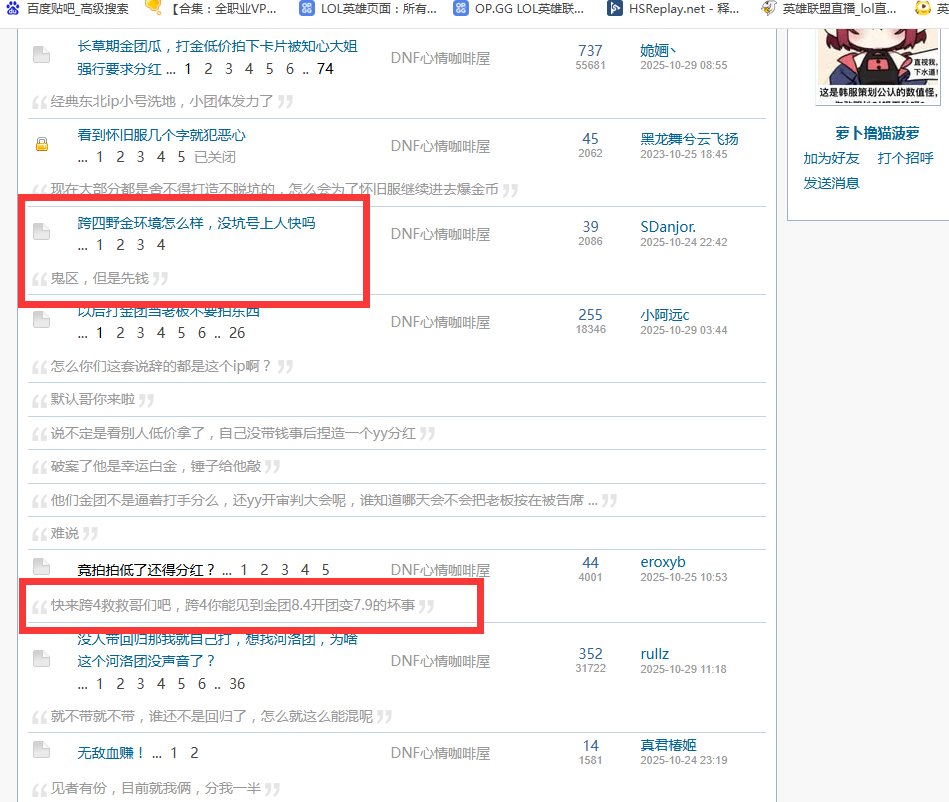
Task: Jump to page 36 of 河洛团 thread
Action: (x=237, y=684)
